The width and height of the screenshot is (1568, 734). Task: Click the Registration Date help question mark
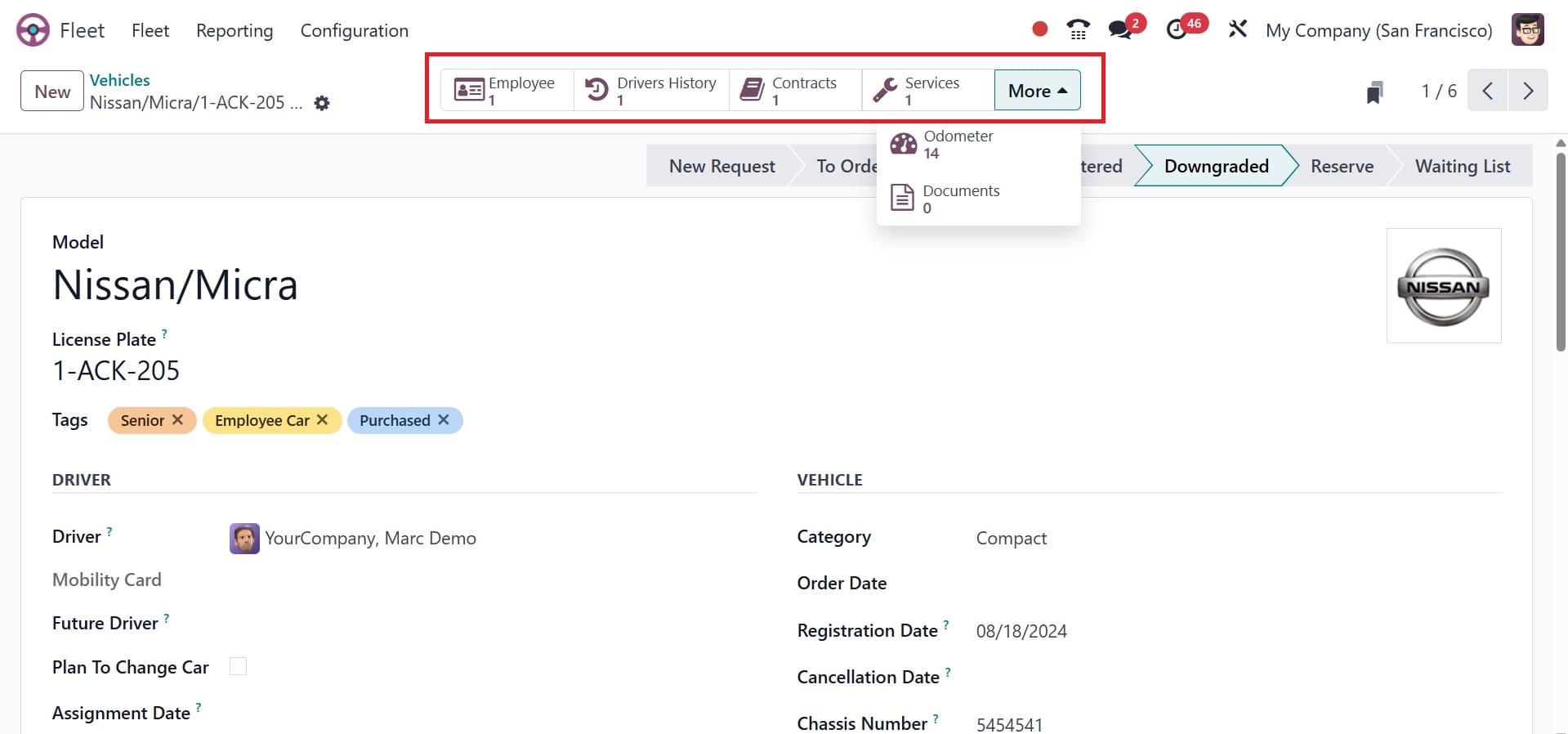tap(946, 625)
